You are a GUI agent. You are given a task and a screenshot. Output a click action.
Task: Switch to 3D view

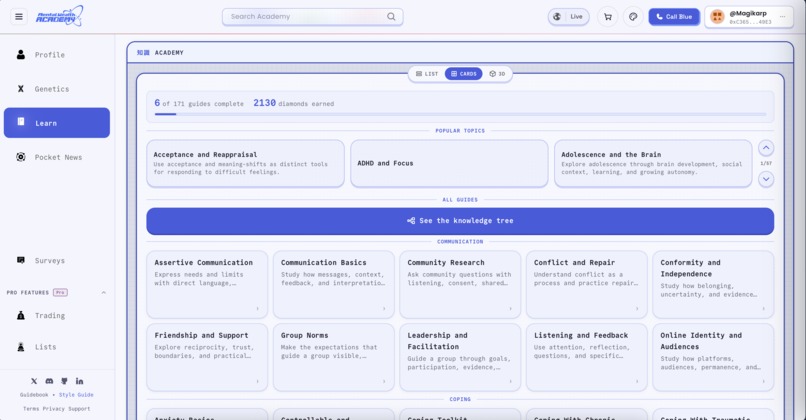[x=497, y=74]
